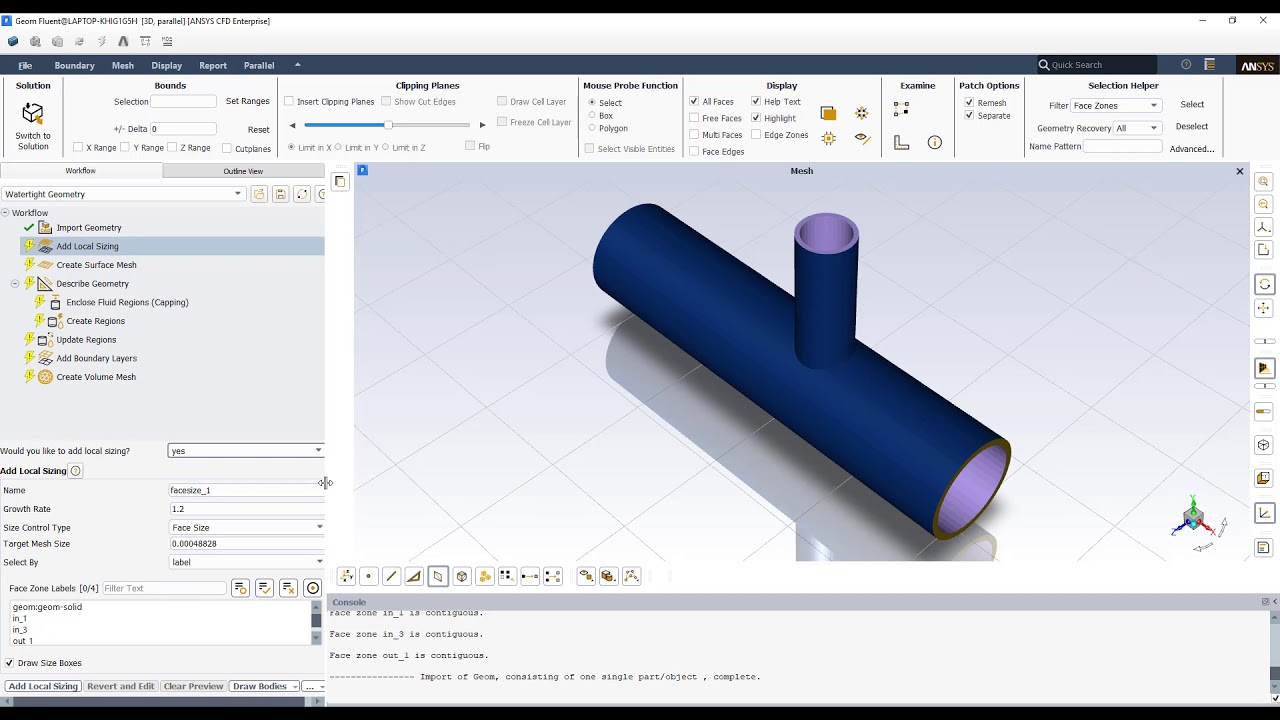Uncheck Remesh in Patch Options

coord(969,102)
